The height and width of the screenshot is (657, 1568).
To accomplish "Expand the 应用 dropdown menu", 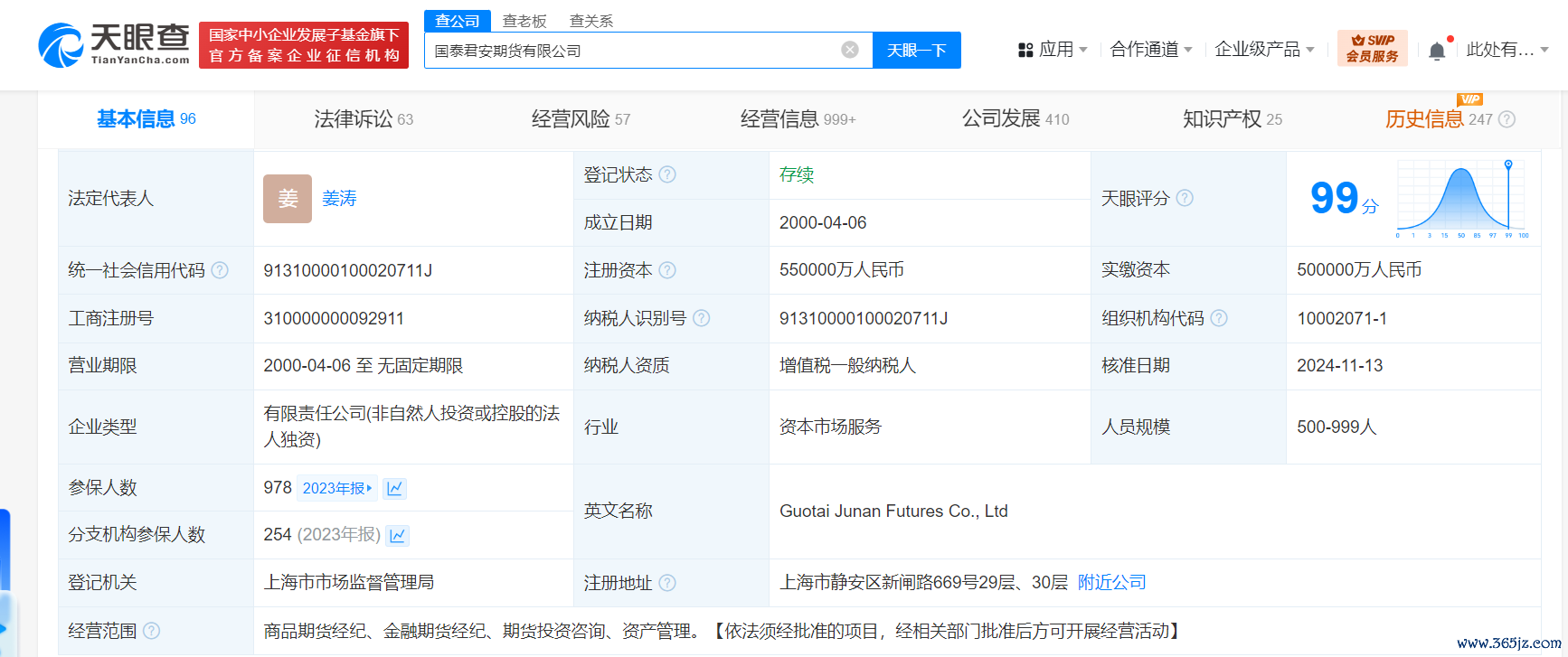I will pos(1053,50).
